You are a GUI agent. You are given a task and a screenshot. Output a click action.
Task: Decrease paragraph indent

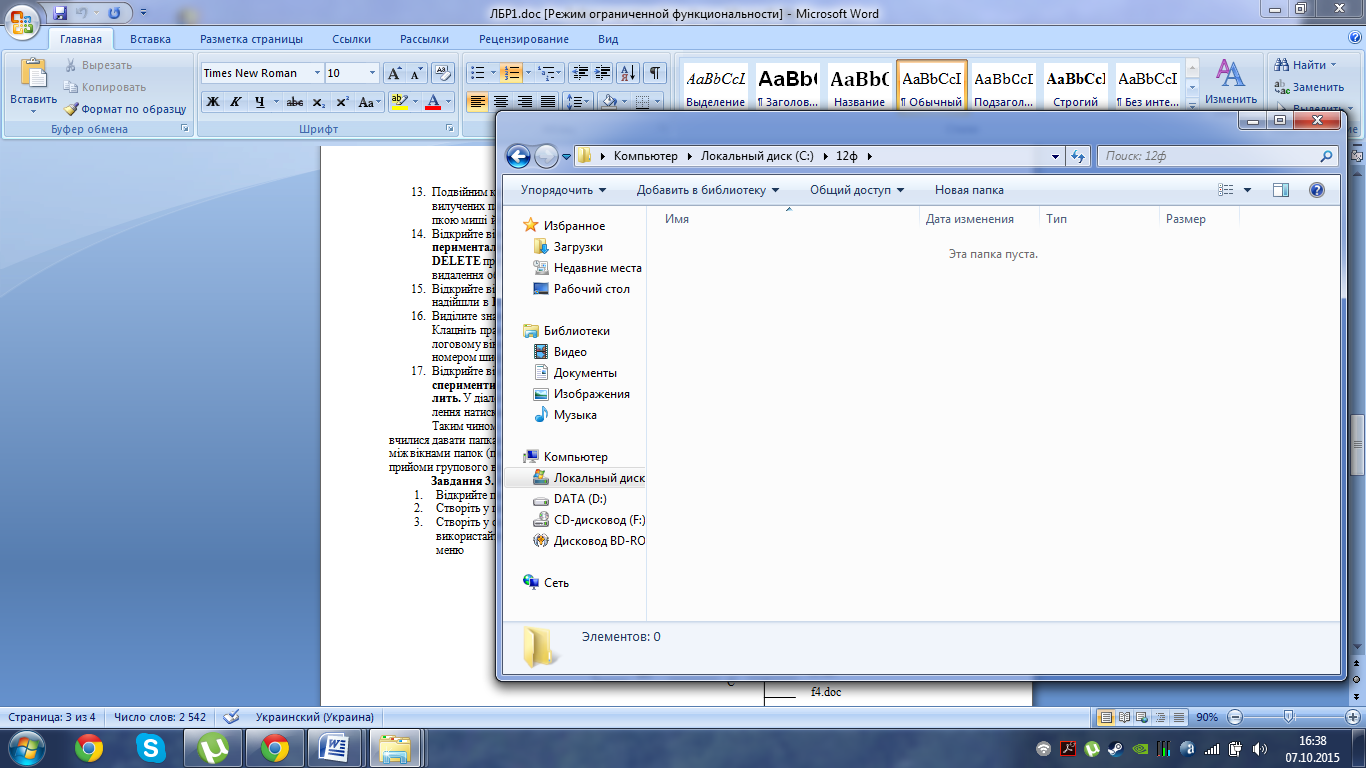pyautogui.click(x=579, y=73)
